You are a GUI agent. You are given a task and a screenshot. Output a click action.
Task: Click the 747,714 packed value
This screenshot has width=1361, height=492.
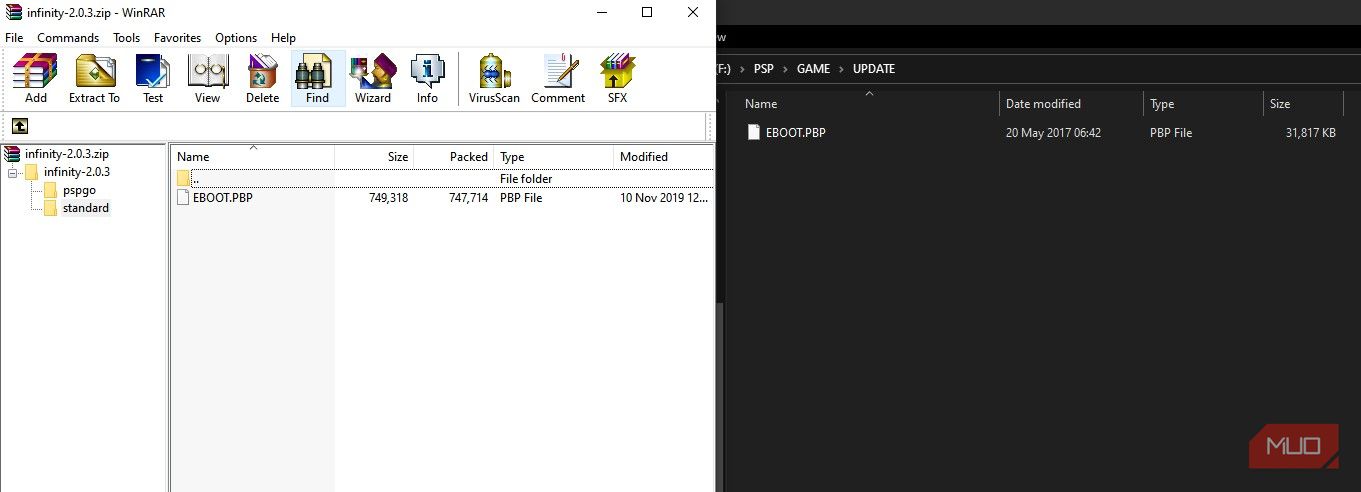pos(468,198)
